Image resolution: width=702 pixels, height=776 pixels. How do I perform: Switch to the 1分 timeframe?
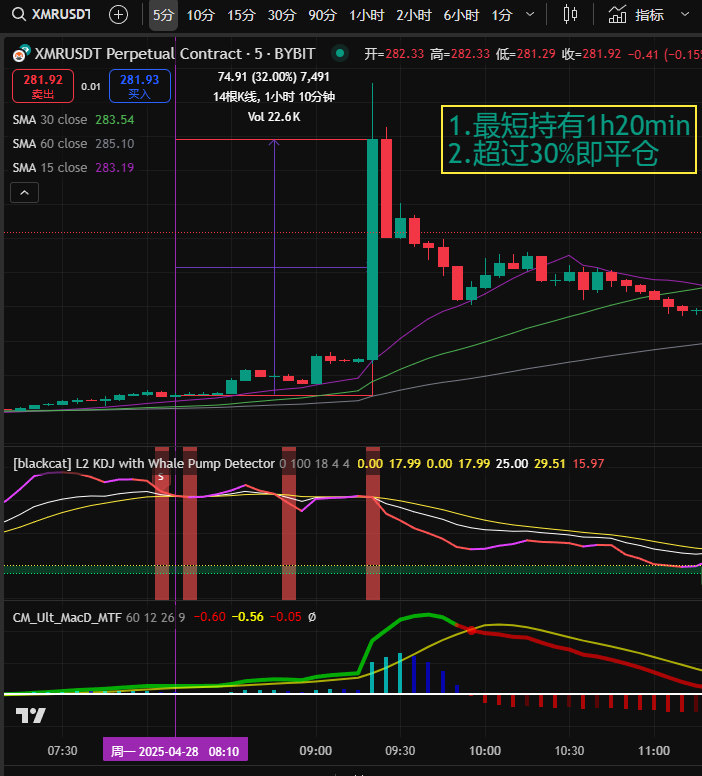(501, 15)
